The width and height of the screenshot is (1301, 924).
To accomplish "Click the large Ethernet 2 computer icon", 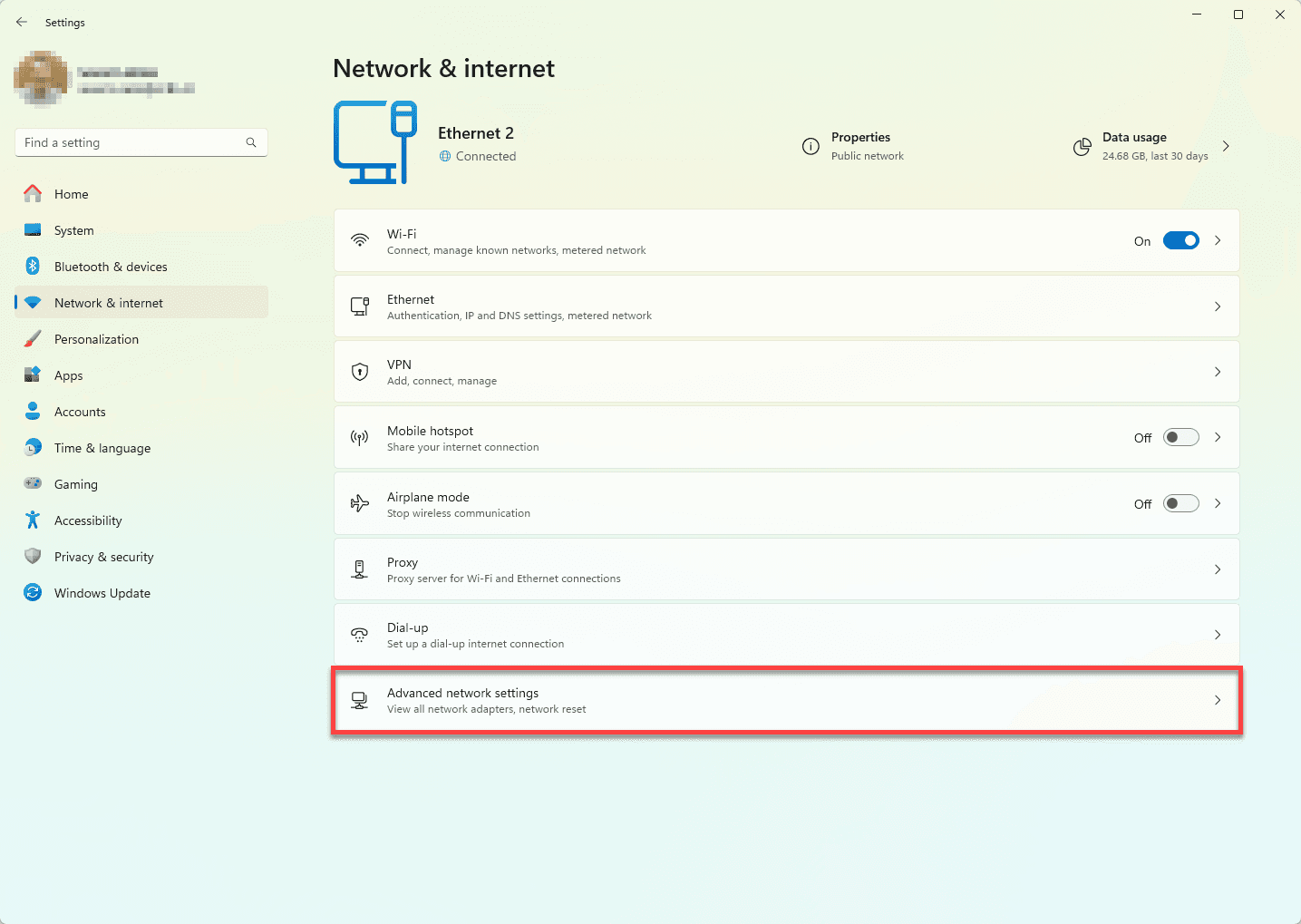I will click(x=375, y=142).
